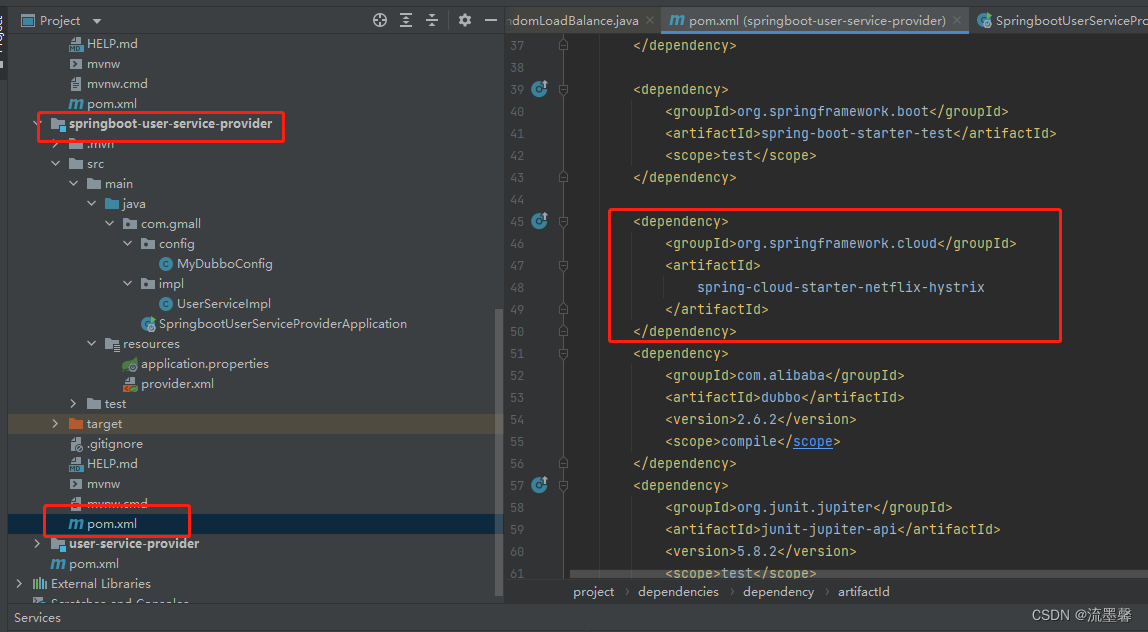
Task: Click 'project' in breadcrumb bar
Action: point(594,592)
